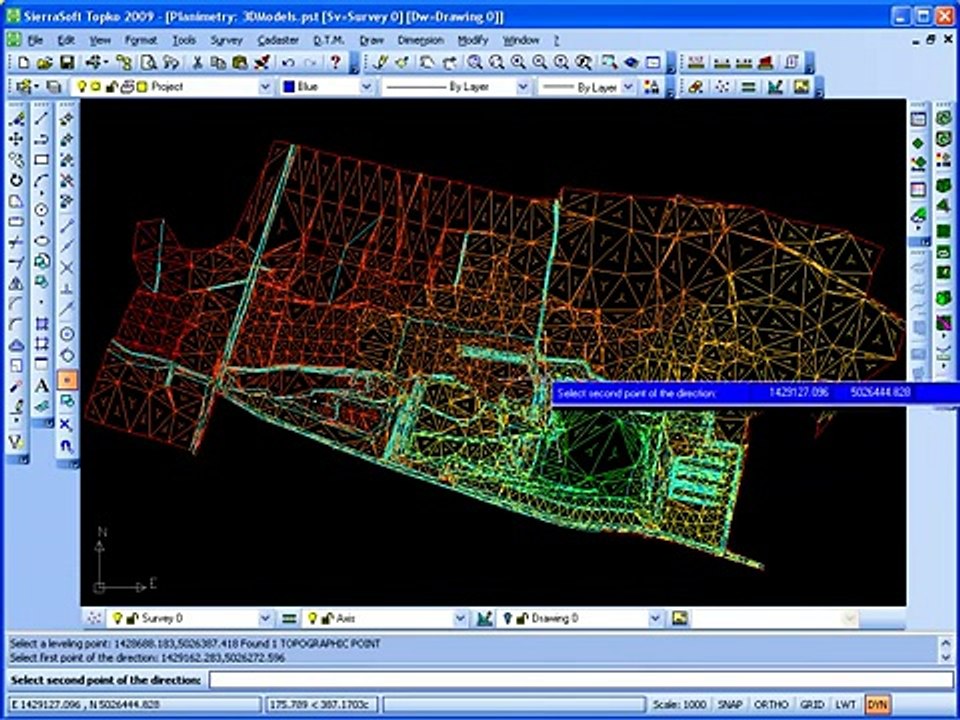Expand the standard toolbar options arrow
The height and width of the screenshot is (720, 960).
354,64
